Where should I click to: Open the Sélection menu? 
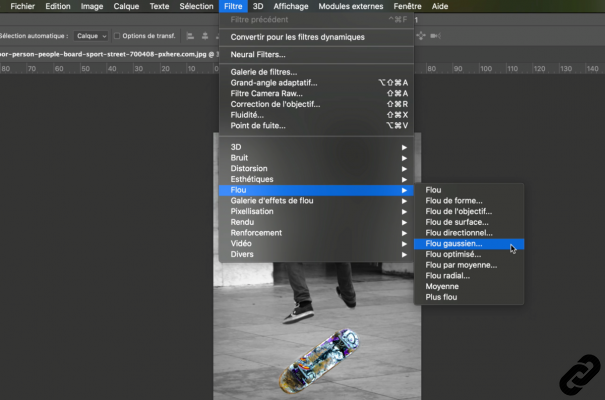pos(196,6)
